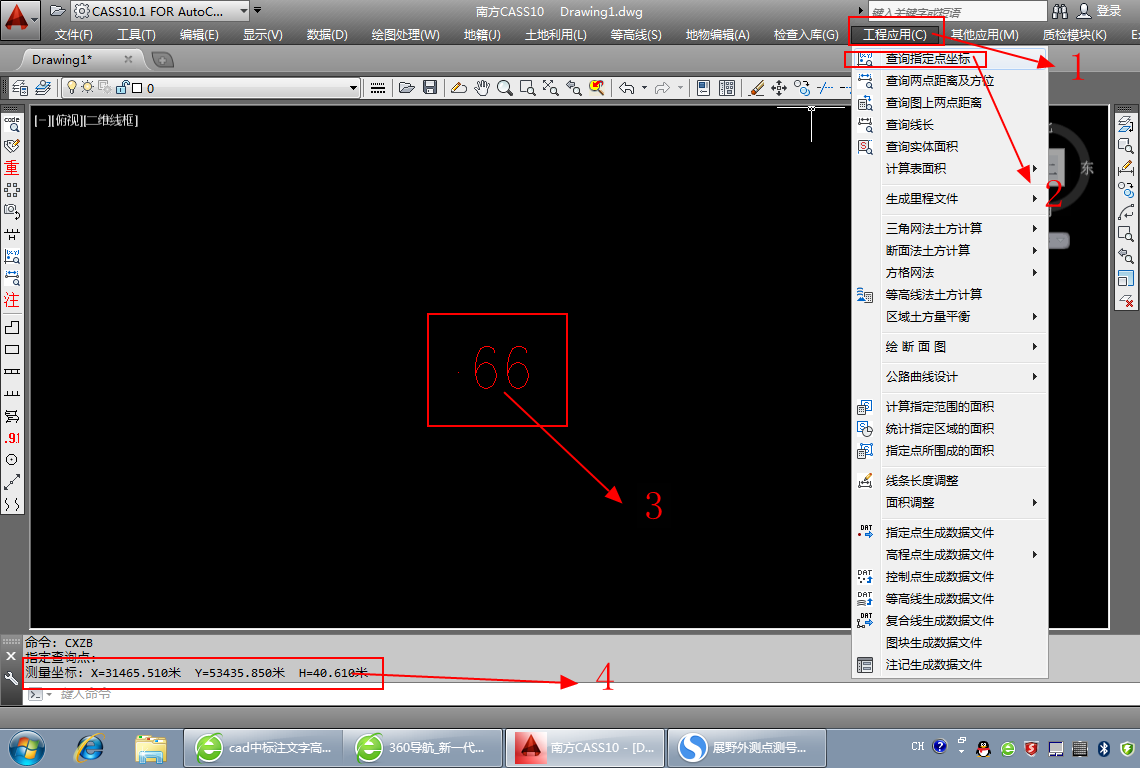Select the code query icon on left toolbar
The image size is (1140, 768).
(12, 124)
